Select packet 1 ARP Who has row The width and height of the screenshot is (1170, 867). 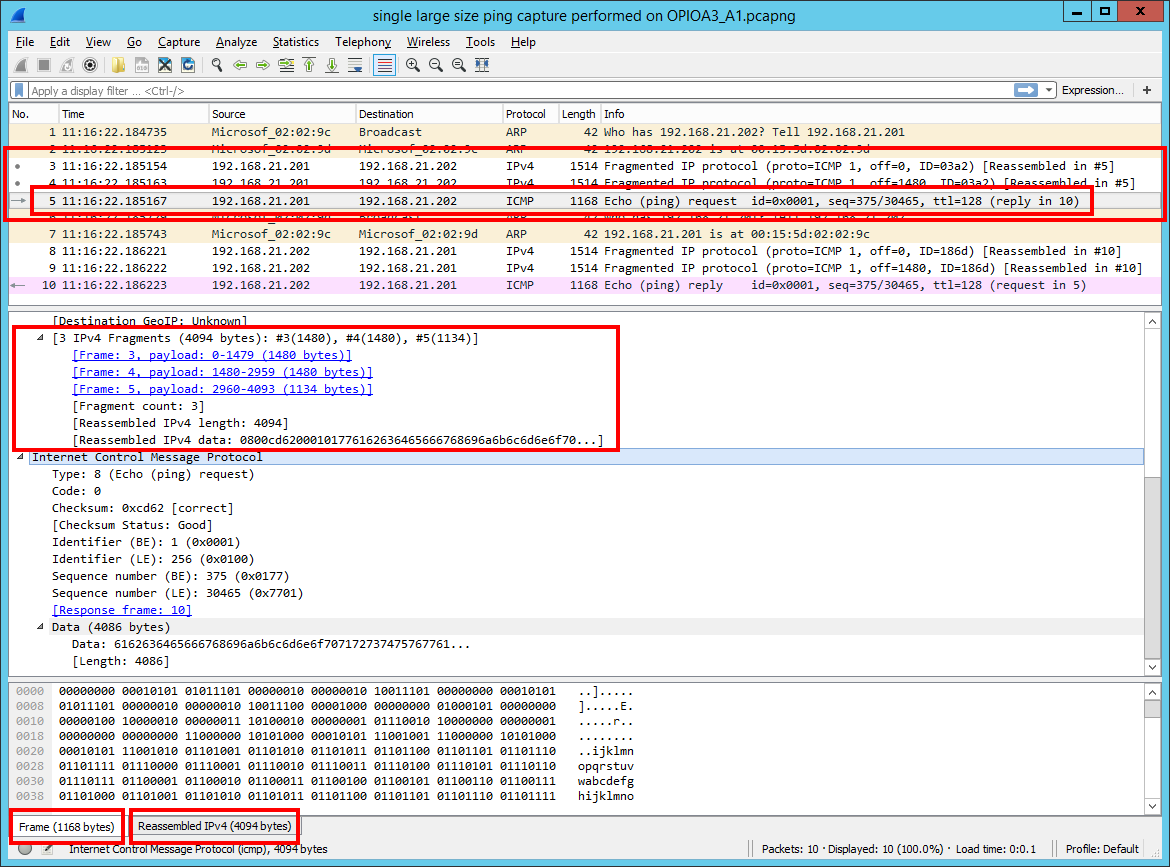click(x=585, y=132)
